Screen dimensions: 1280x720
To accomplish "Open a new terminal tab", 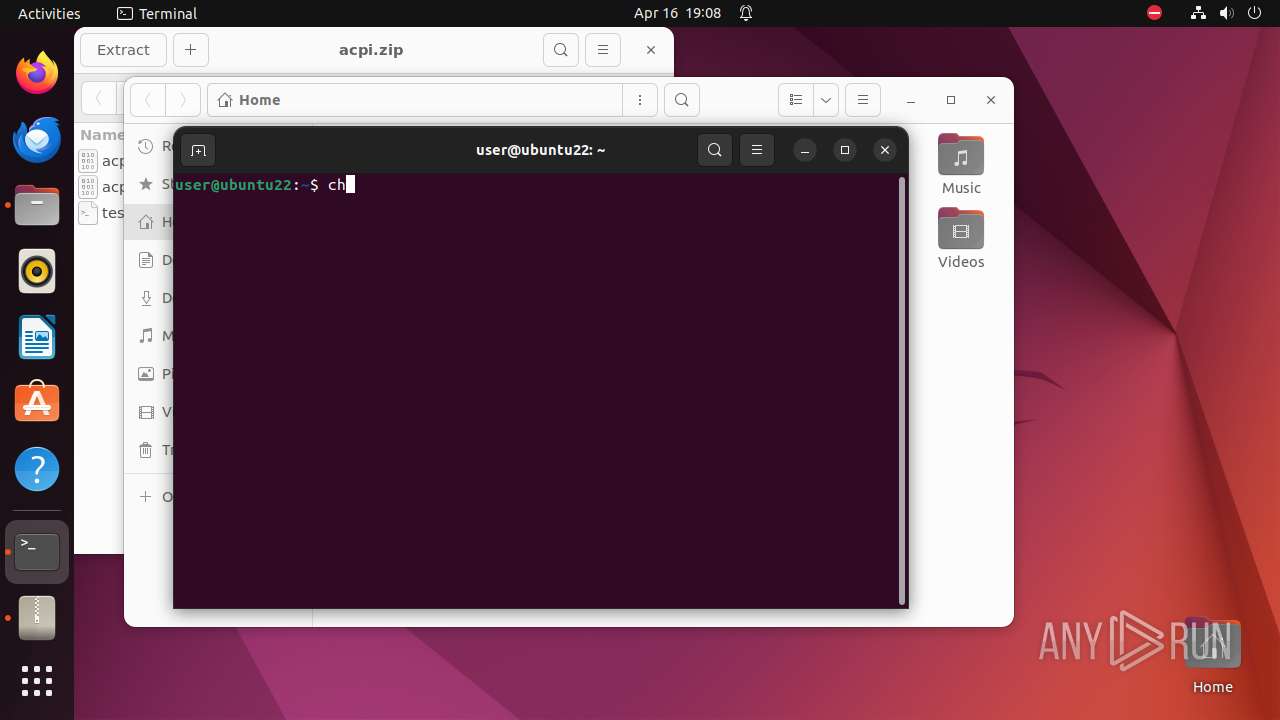I will (198, 150).
